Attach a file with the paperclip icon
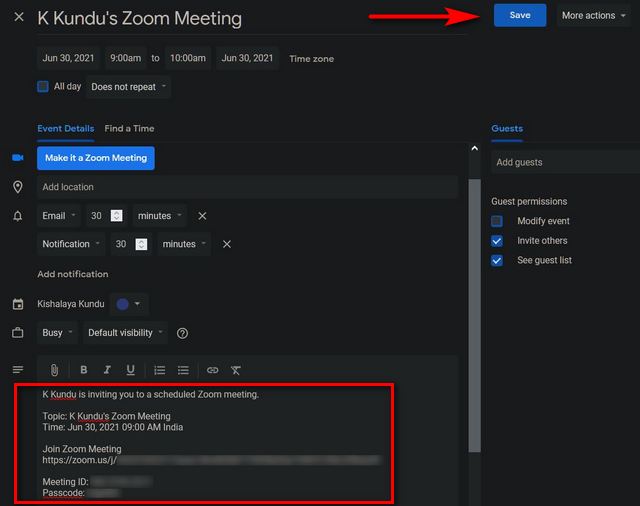 coord(54,370)
